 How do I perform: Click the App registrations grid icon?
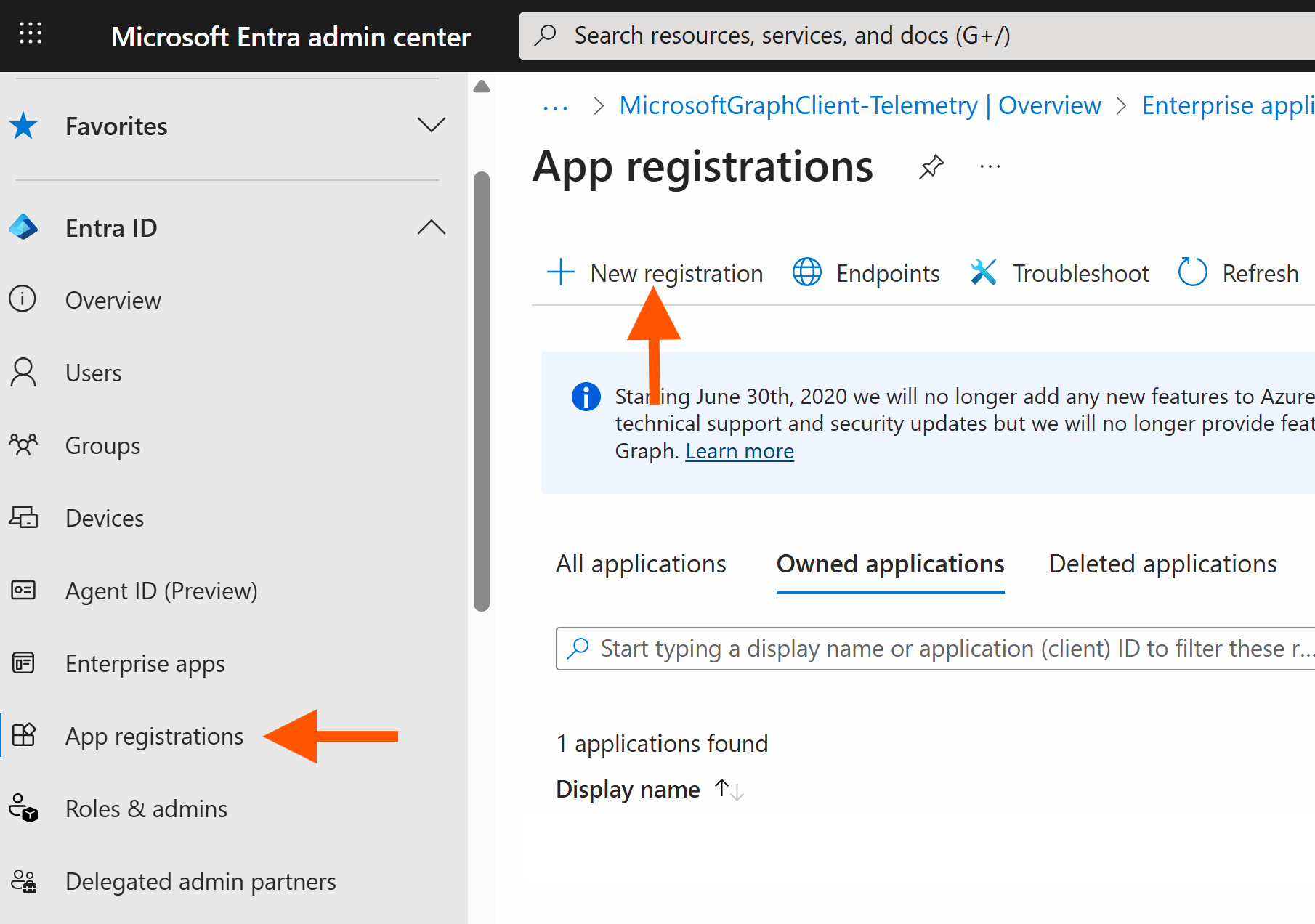click(x=24, y=735)
